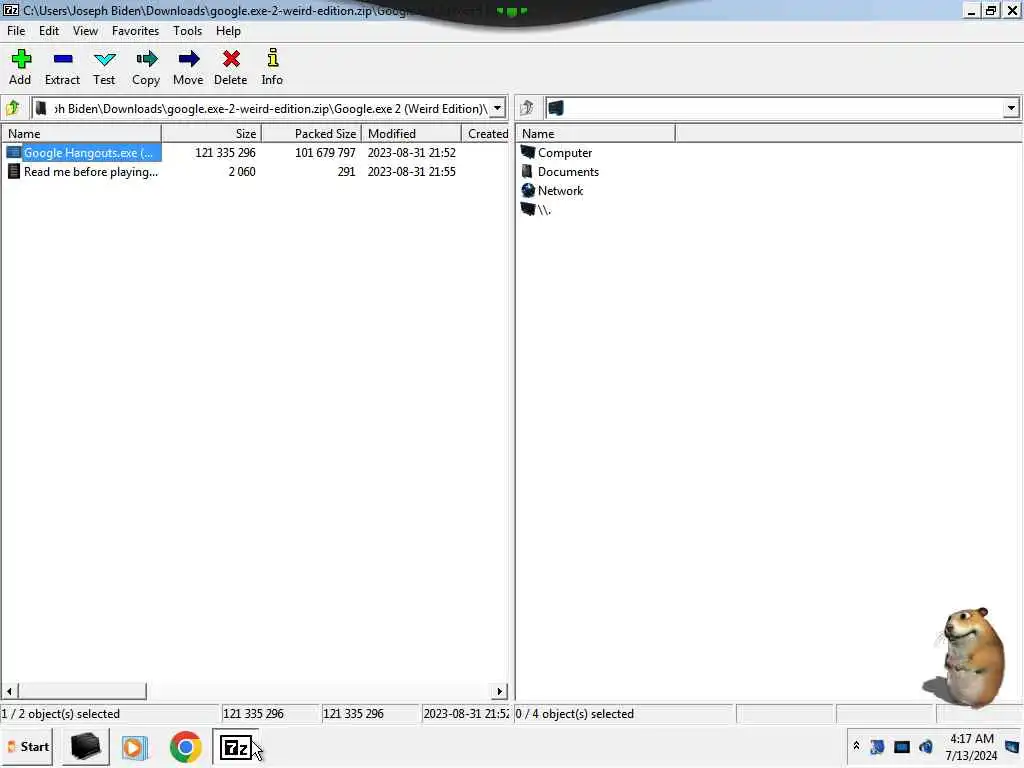Image resolution: width=1024 pixels, height=768 pixels.
Task: Click size value 121 335 296 in file list
Action: (225, 153)
